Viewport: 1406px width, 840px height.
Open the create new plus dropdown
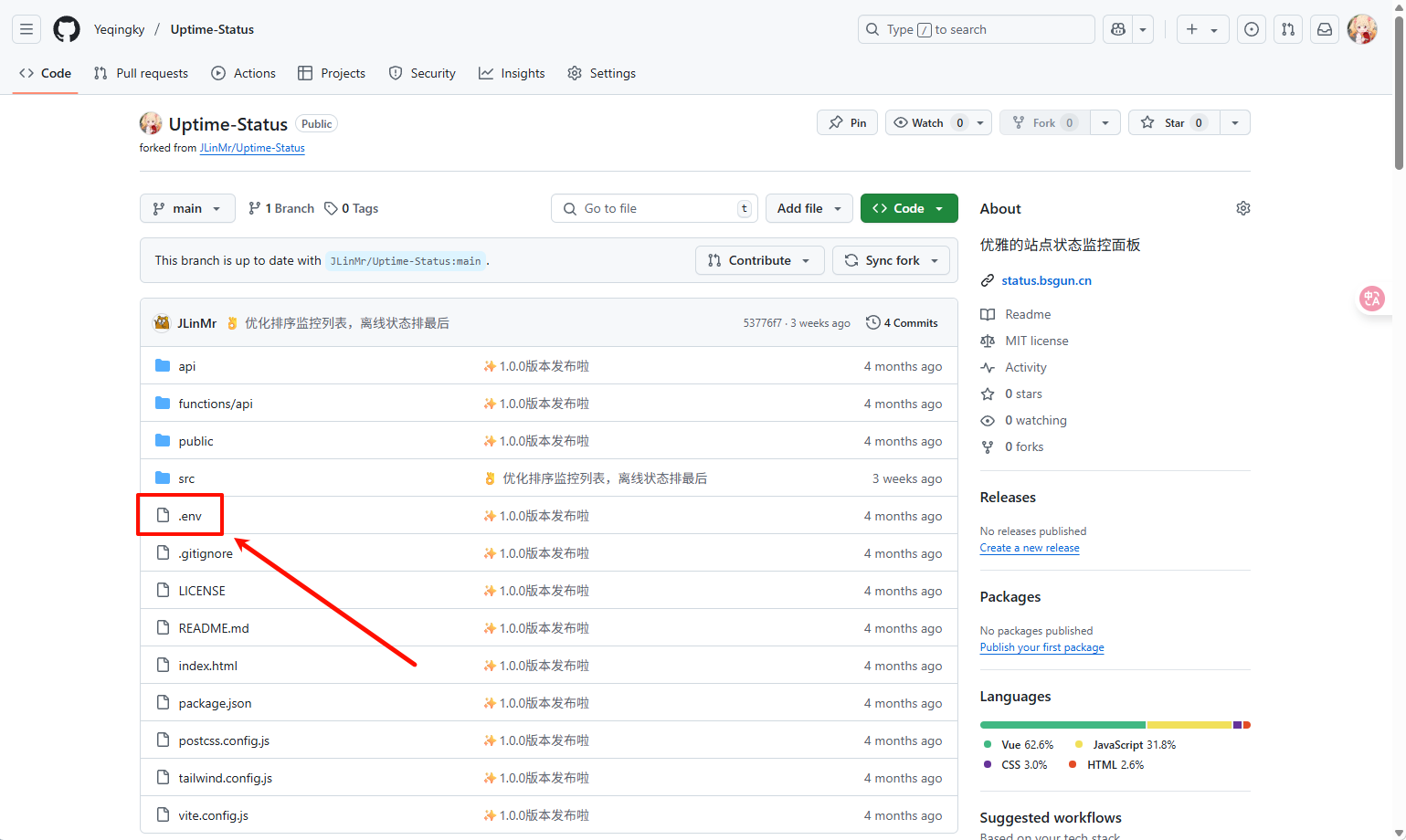click(1202, 29)
